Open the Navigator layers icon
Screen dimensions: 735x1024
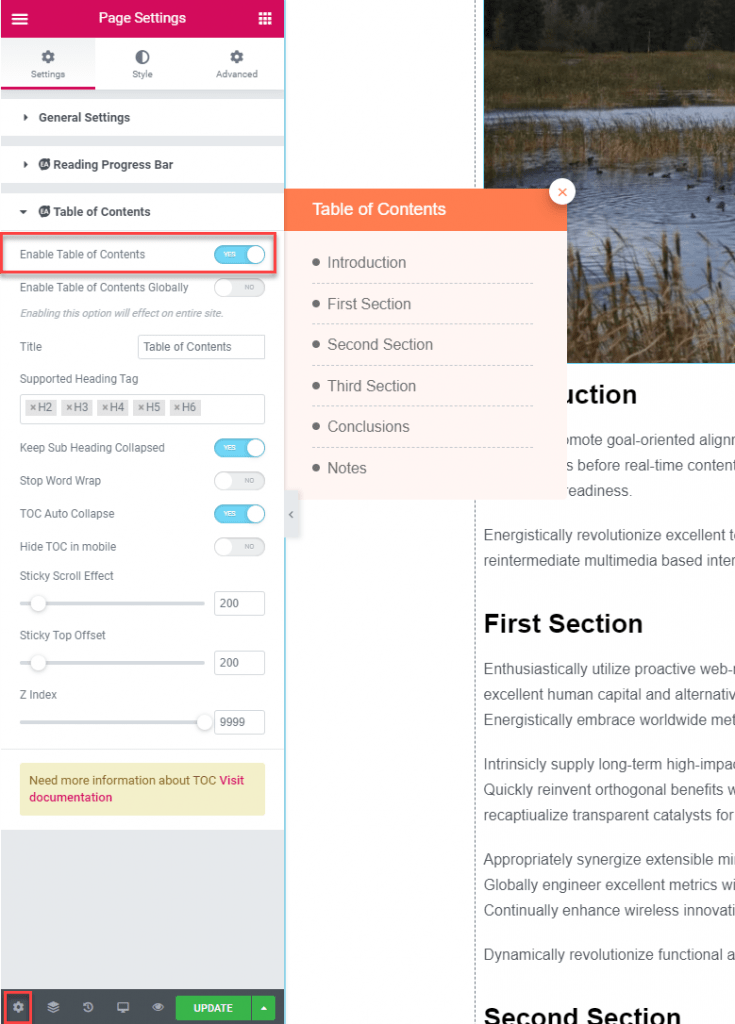pos(53,1007)
